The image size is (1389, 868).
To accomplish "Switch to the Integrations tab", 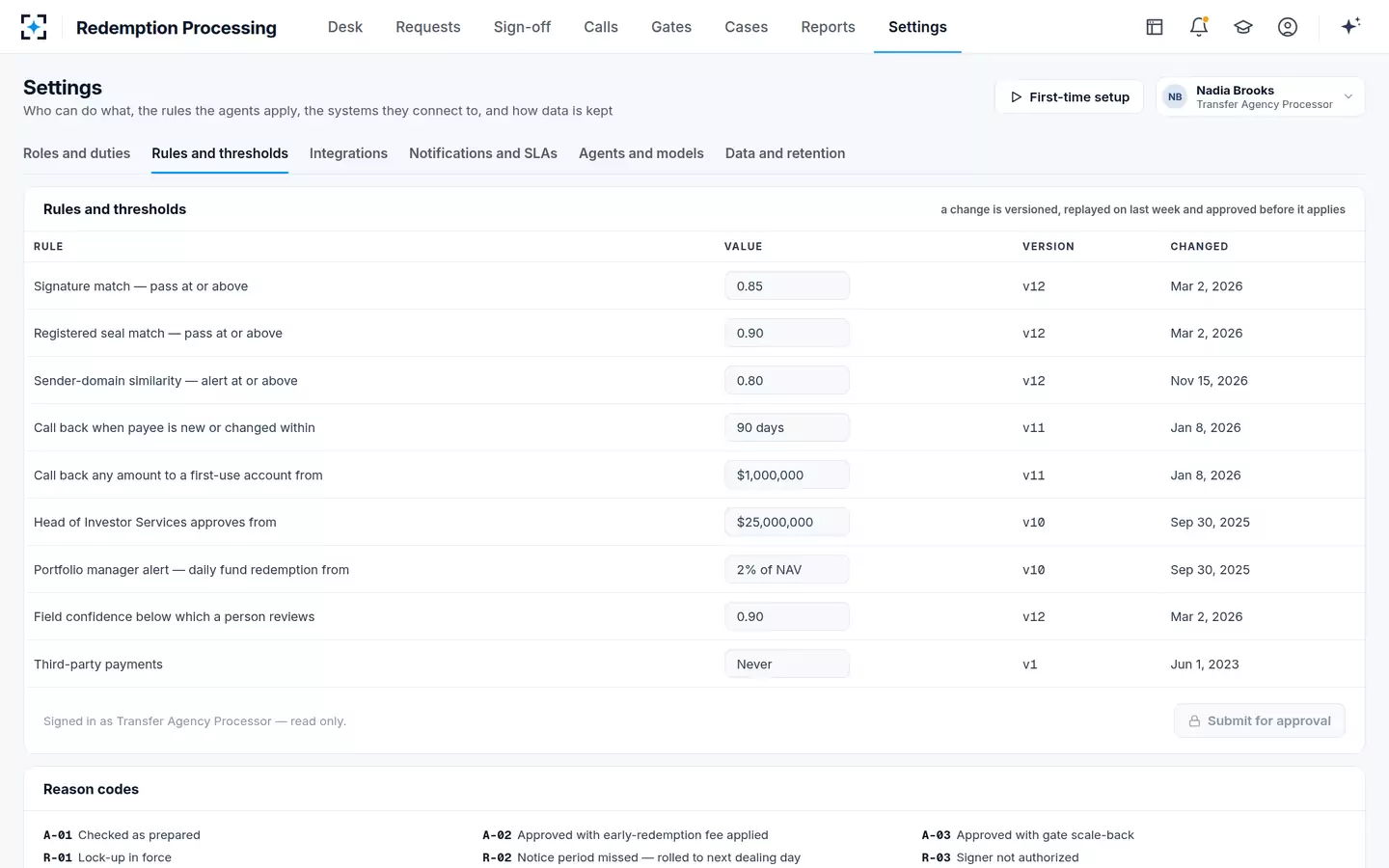I will [x=348, y=153].
